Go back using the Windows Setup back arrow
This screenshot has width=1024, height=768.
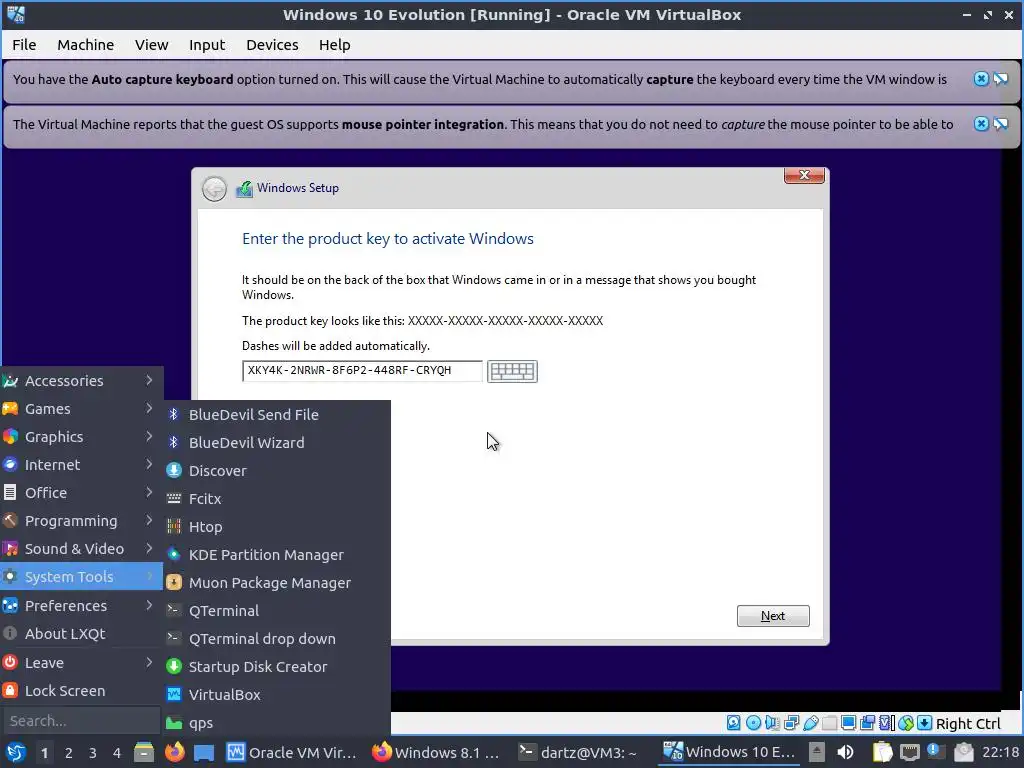pyautogui.click(x=214, y=189)
